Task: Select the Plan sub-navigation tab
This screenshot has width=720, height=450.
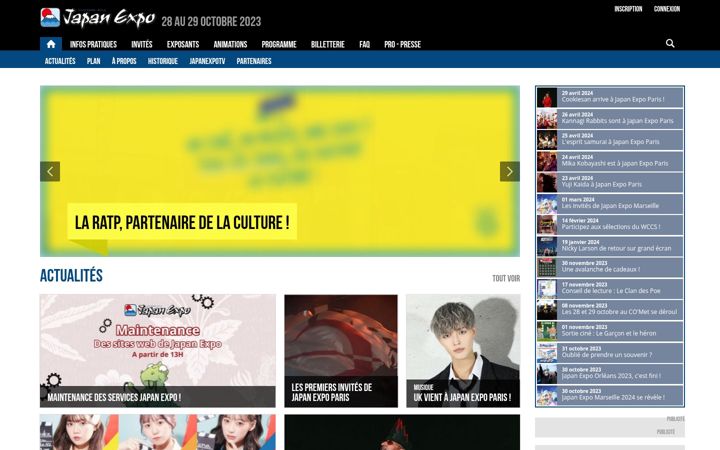Action: pos(94,61)
